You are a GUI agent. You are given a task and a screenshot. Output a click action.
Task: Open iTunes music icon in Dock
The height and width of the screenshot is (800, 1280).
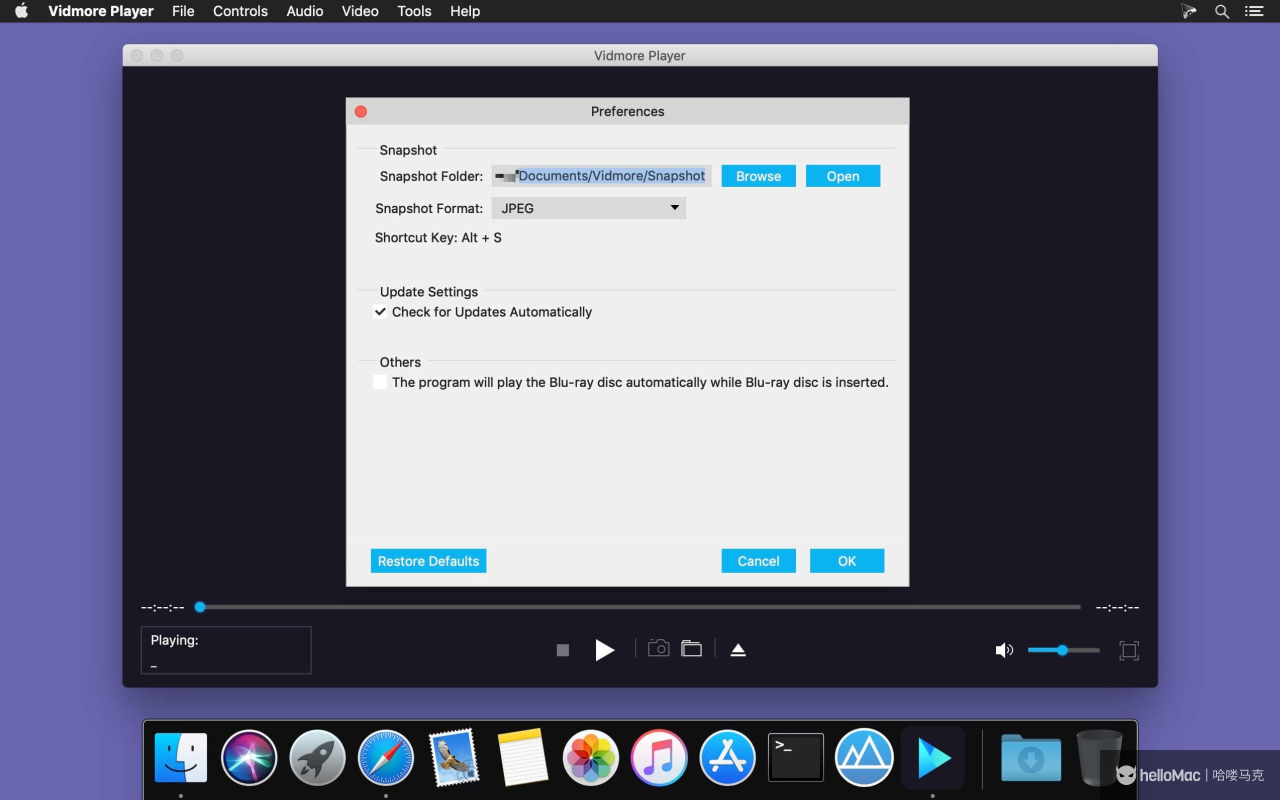659,757
